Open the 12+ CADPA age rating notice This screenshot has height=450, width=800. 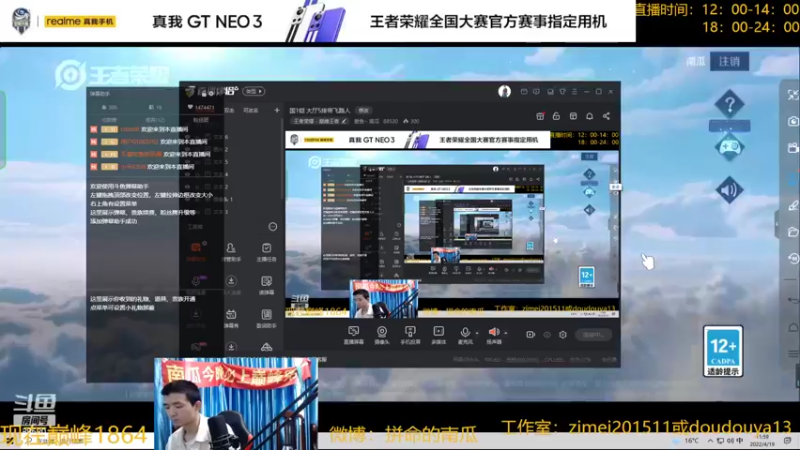722,352
